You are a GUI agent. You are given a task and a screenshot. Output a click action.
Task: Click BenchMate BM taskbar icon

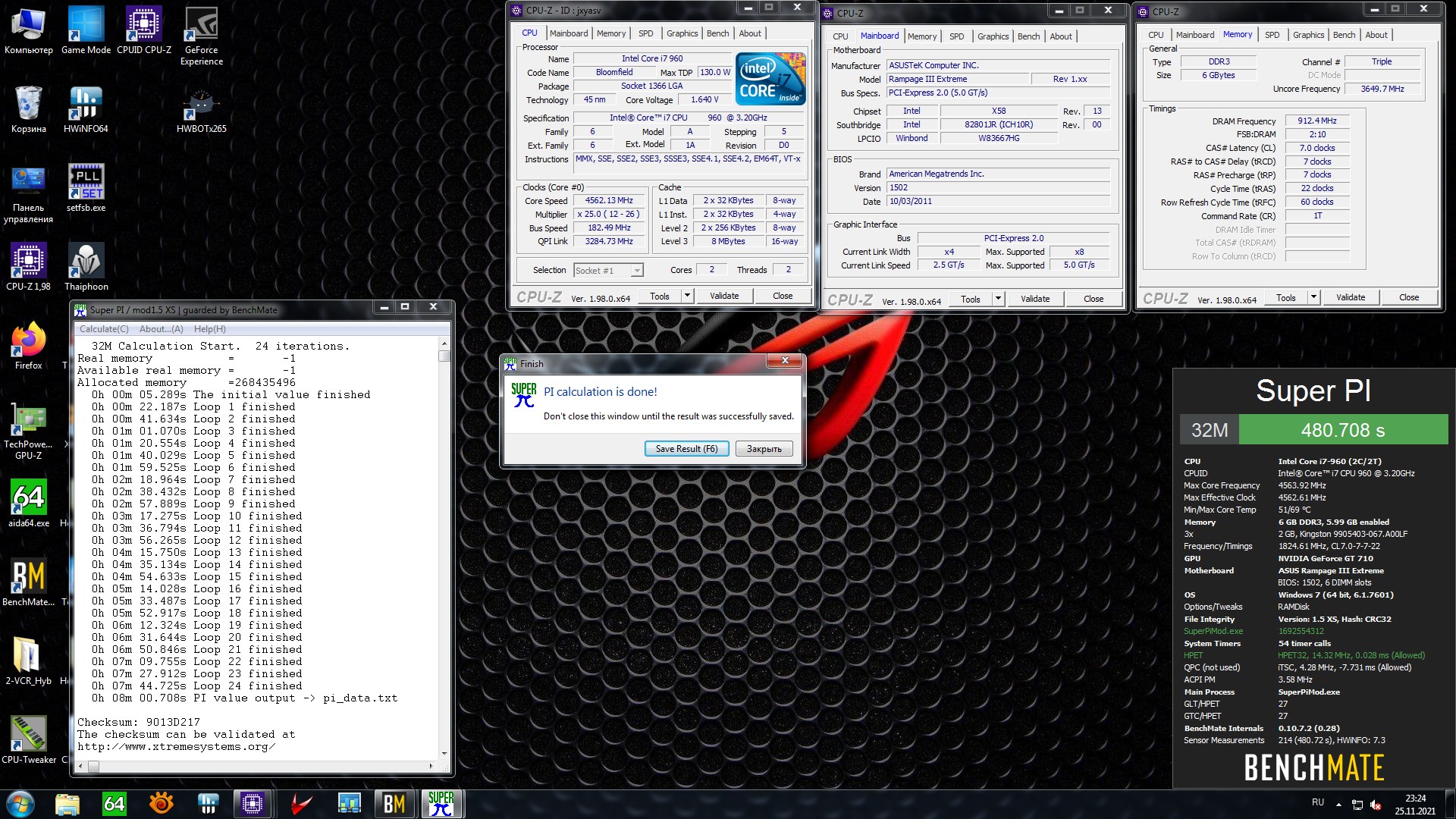[x=394, y=804]
